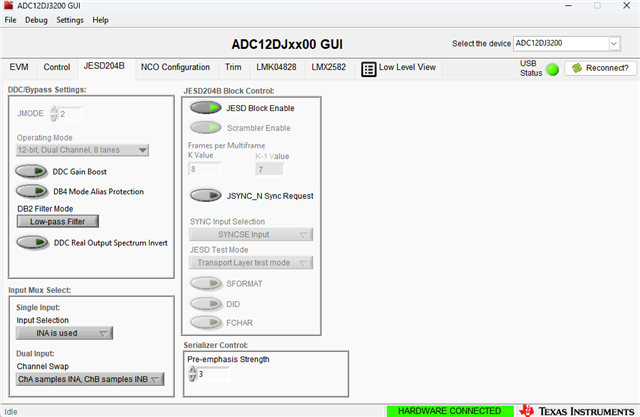Open the Select the device dropdown
640x417 pixels.
(x=567, y=43)
